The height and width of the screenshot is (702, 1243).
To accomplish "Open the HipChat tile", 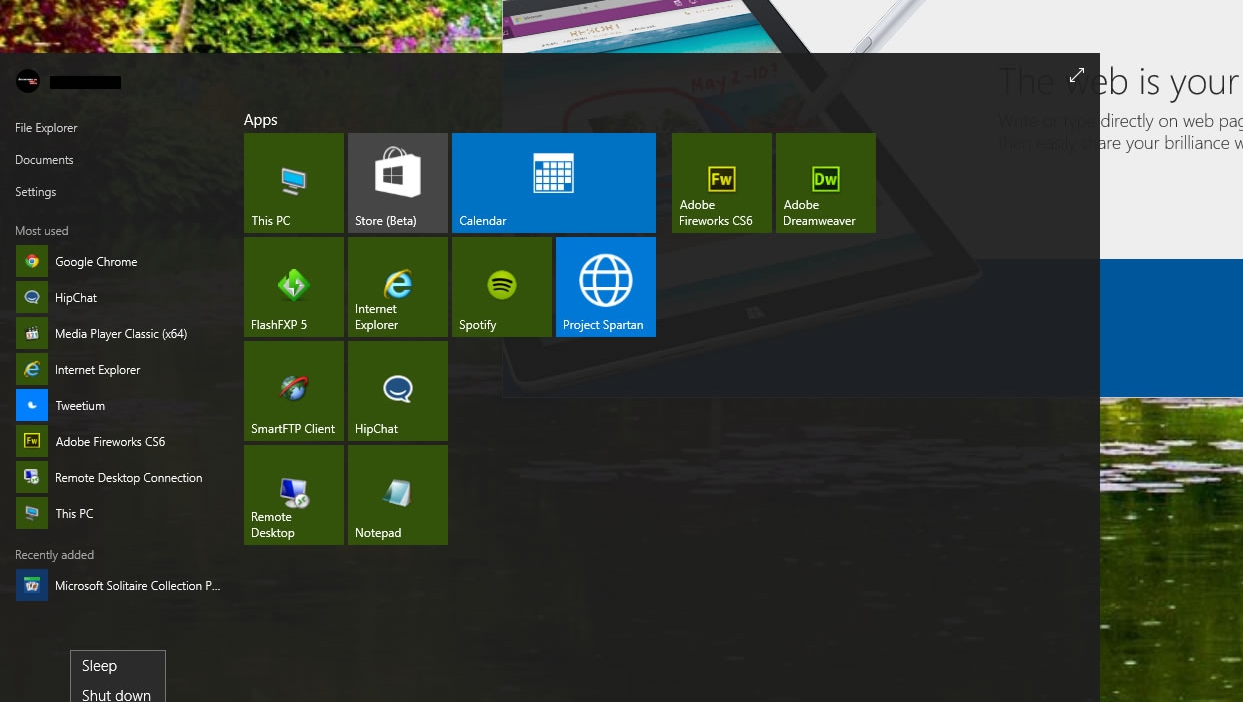I will (398, 391).
